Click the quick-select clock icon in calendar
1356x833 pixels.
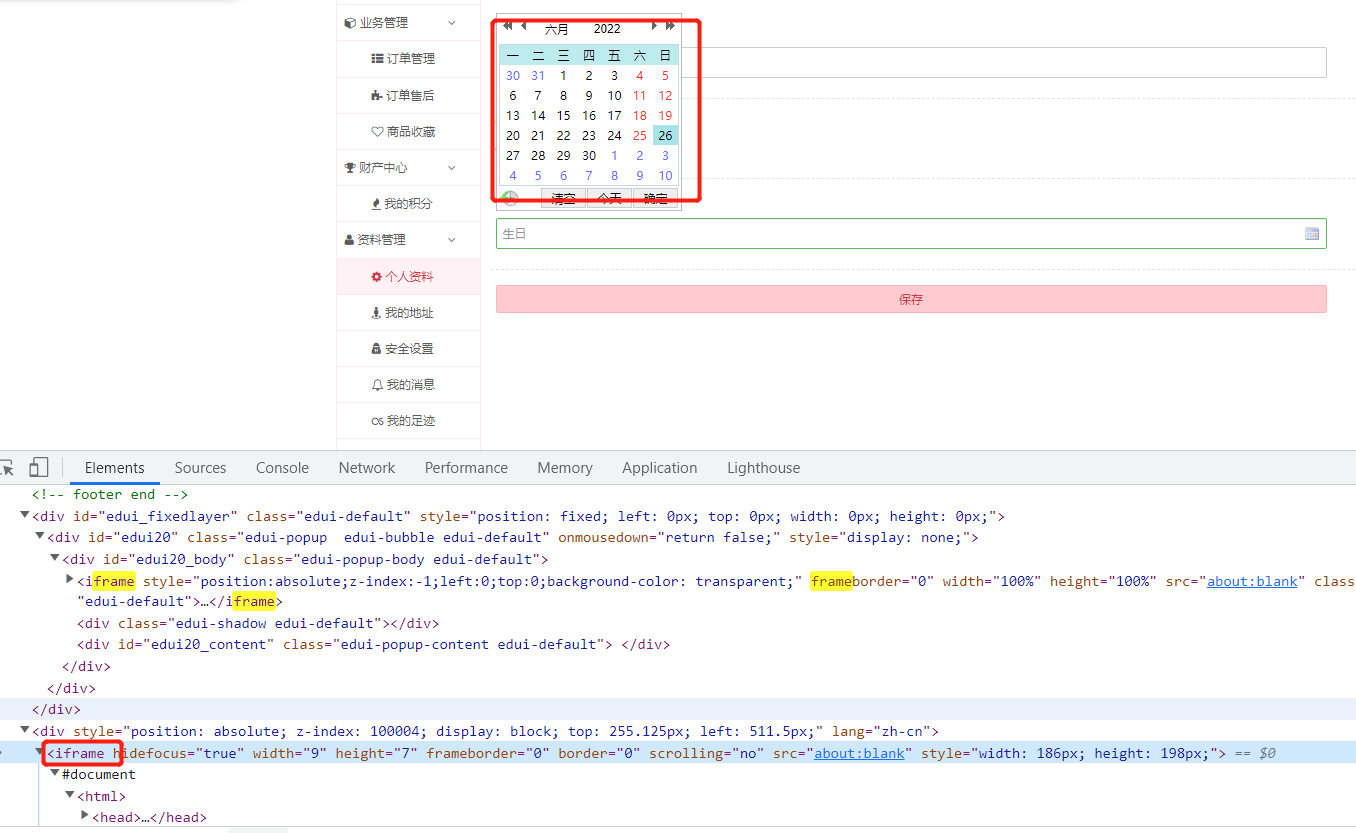(510, 198)
